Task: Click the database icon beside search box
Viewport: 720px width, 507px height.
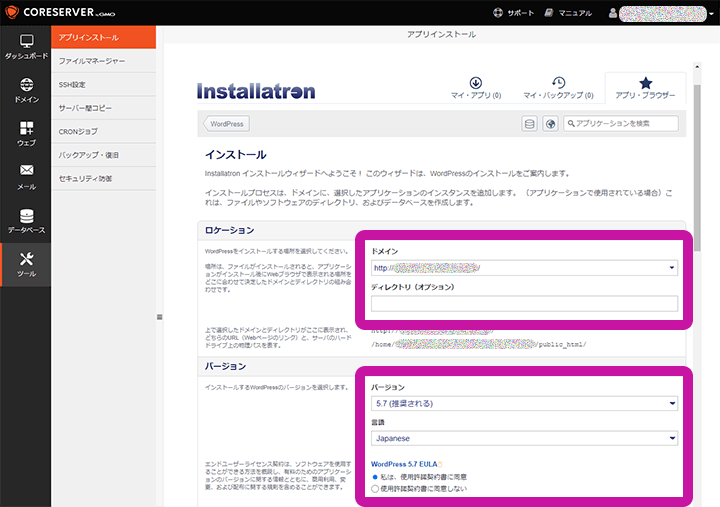Action: coord(530,124)
